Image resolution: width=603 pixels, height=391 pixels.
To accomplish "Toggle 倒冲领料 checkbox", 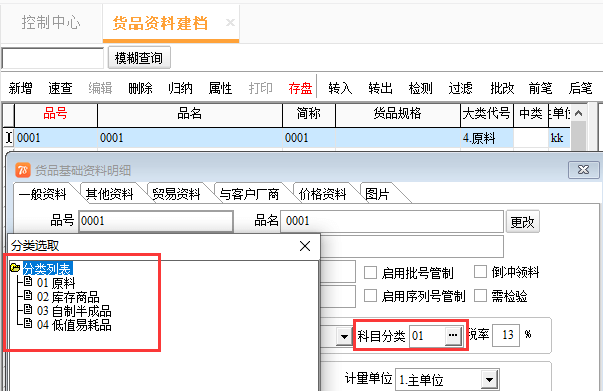I will (480, 272).
